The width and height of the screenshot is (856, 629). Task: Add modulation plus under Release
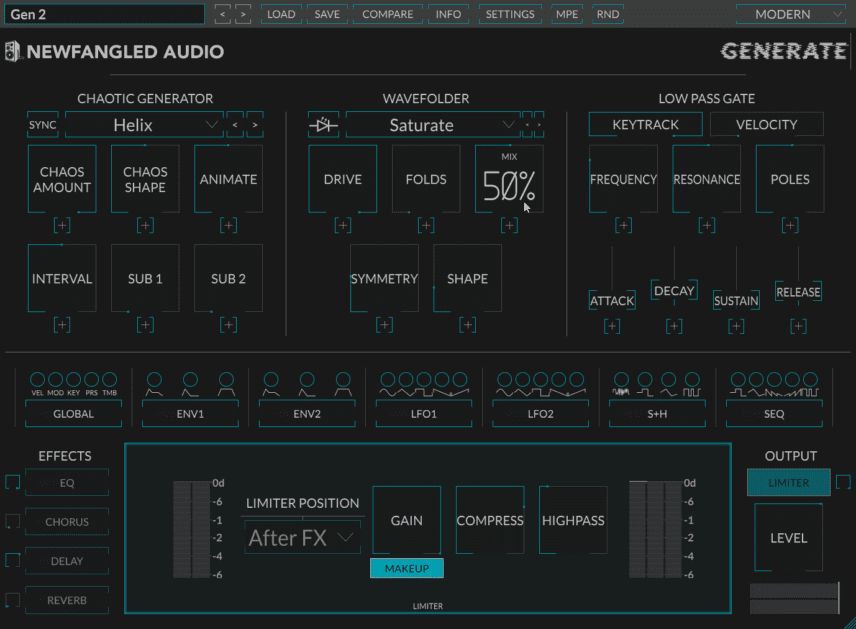coord(798,326)
